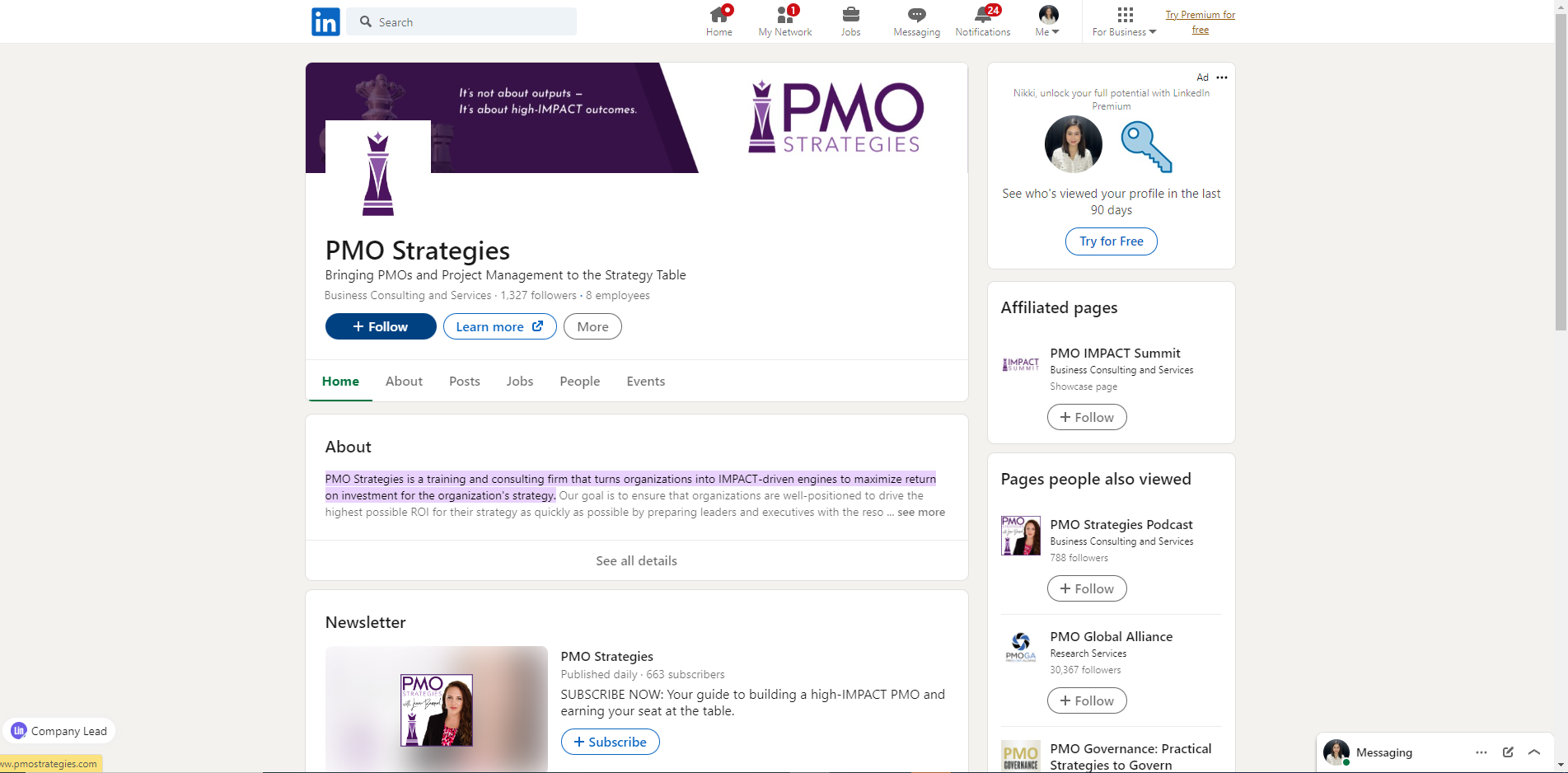Open the newsletter cover thumbnail
The height and width of the screenshot is (773, 1568).
(437, 710)
